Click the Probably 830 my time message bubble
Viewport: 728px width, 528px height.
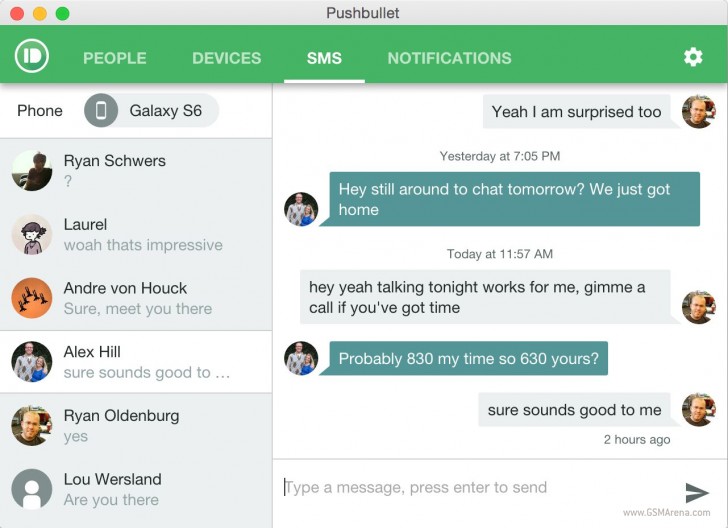[468, 359]
